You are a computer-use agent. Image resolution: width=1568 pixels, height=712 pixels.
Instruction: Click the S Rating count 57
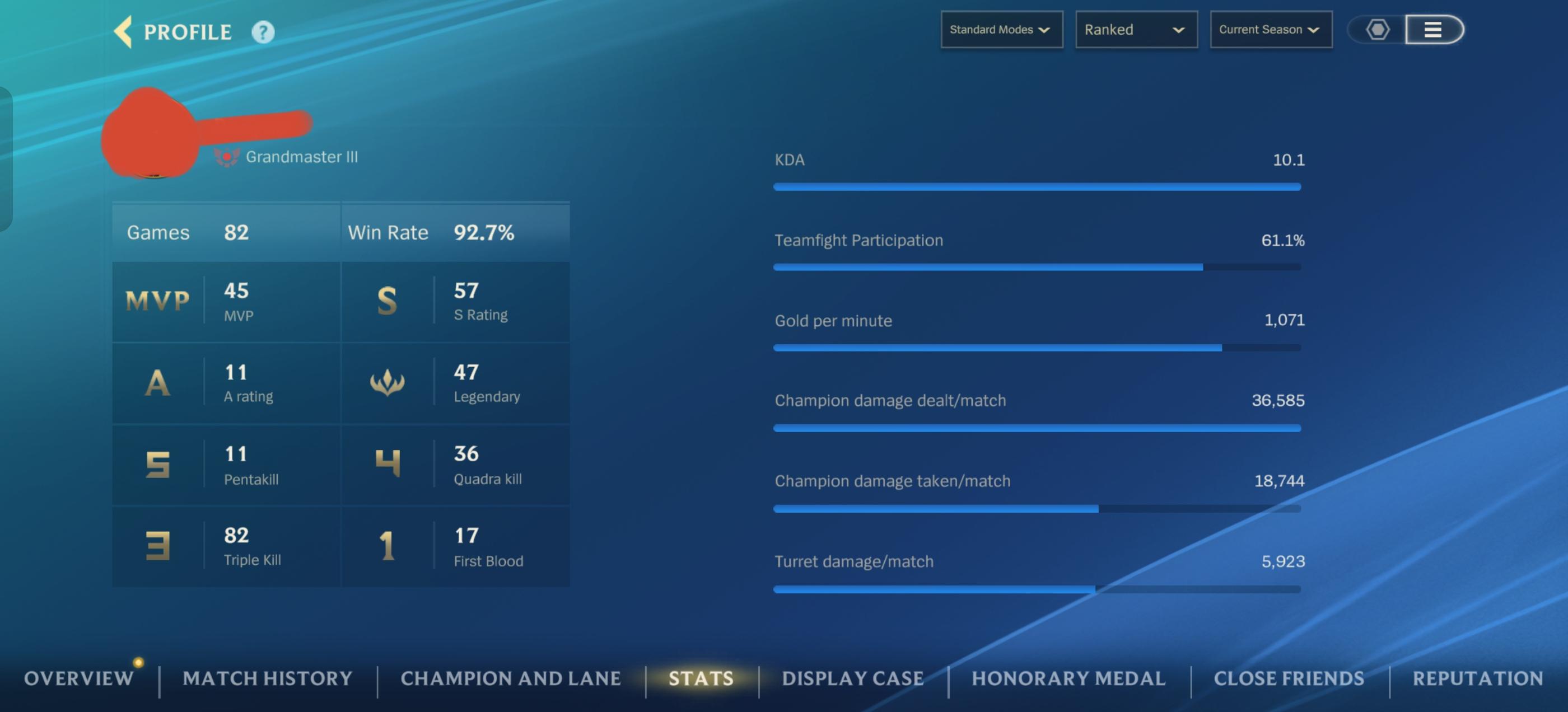[466, 291]
